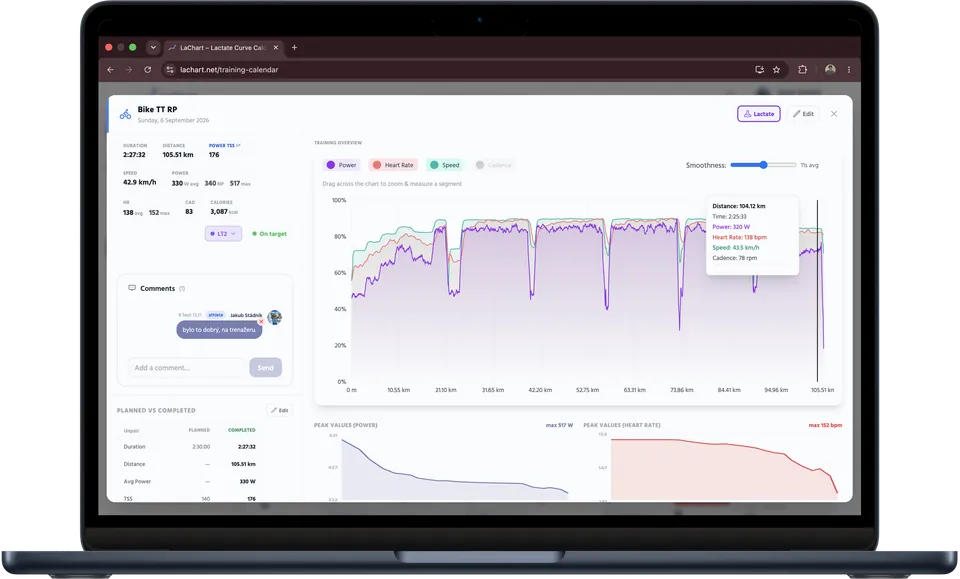The image size is (960, 579).
Task: Open the browser Extensions puzzle icon
Action: (803, 70)
